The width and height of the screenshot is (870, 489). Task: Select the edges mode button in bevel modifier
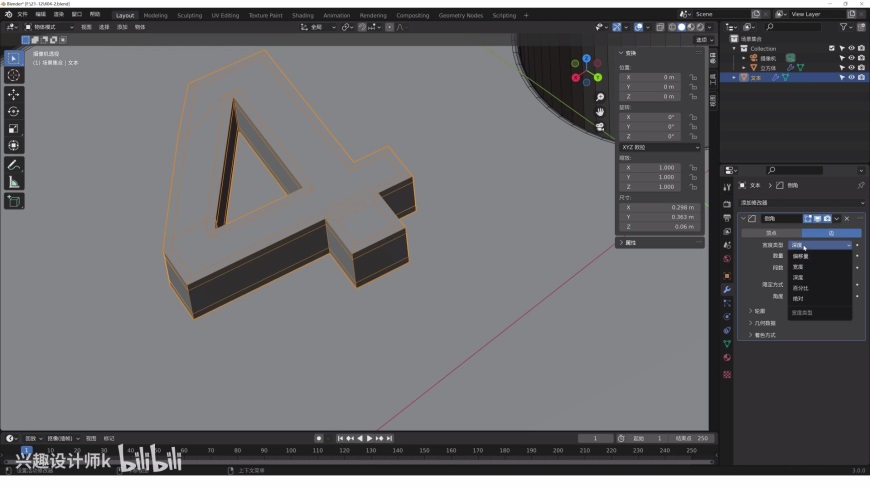(831, 233)
